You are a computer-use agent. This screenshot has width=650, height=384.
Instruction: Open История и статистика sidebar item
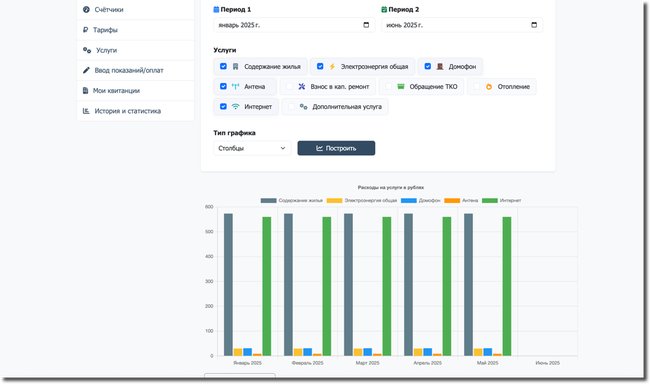[x=136, y=111]
